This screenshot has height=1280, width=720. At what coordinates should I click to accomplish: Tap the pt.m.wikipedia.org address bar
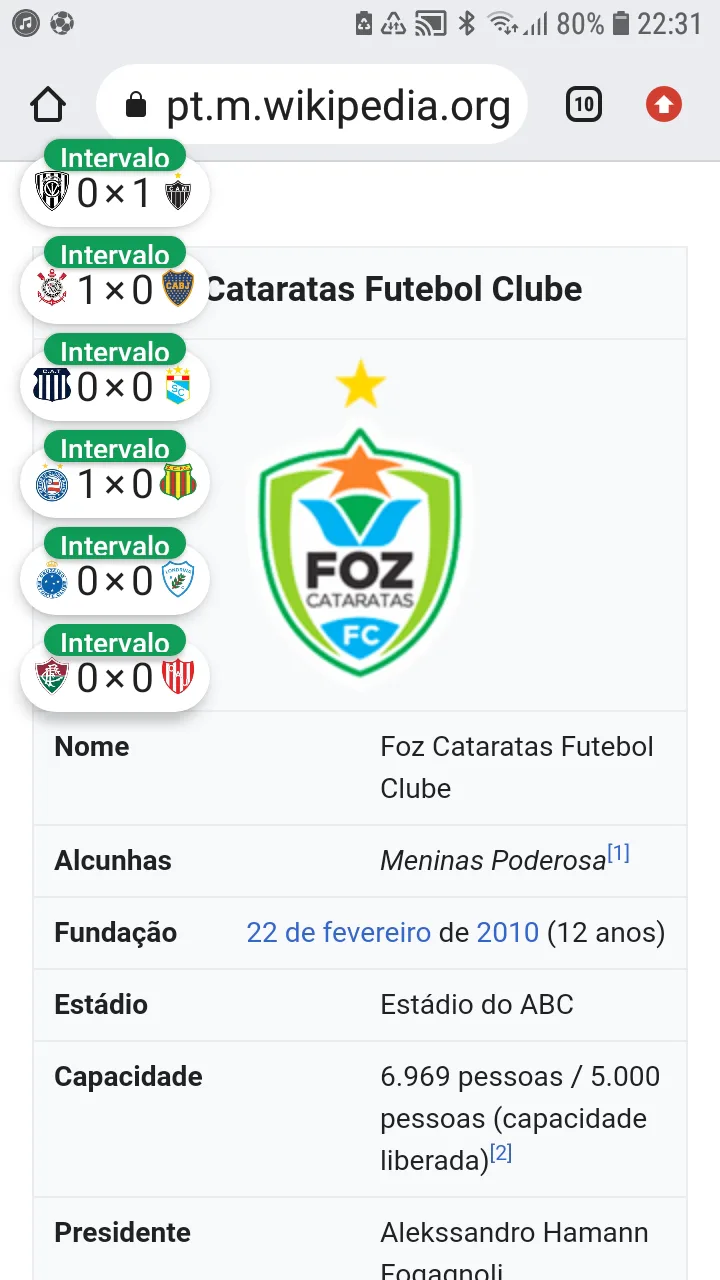pos(338,105)
